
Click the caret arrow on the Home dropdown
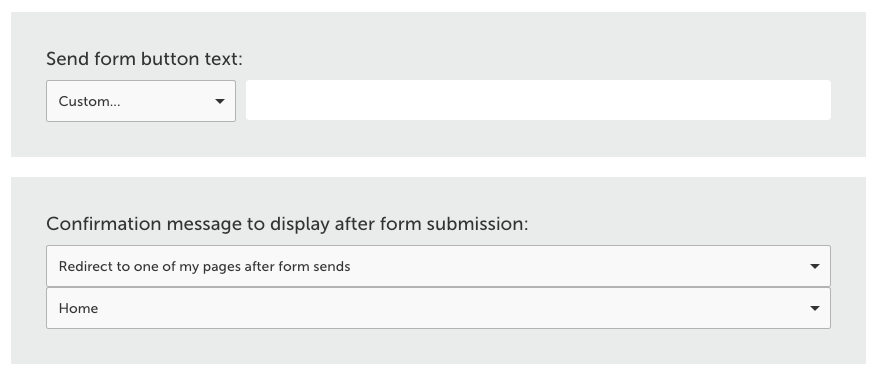815,308
